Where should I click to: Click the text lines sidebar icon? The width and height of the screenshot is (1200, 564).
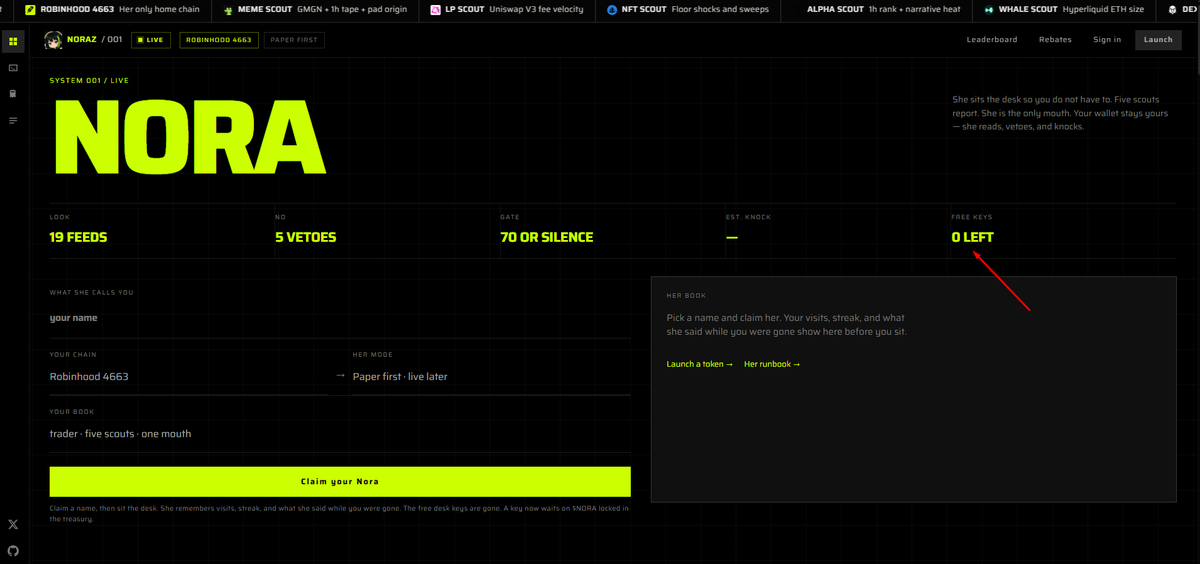point(13,120)
